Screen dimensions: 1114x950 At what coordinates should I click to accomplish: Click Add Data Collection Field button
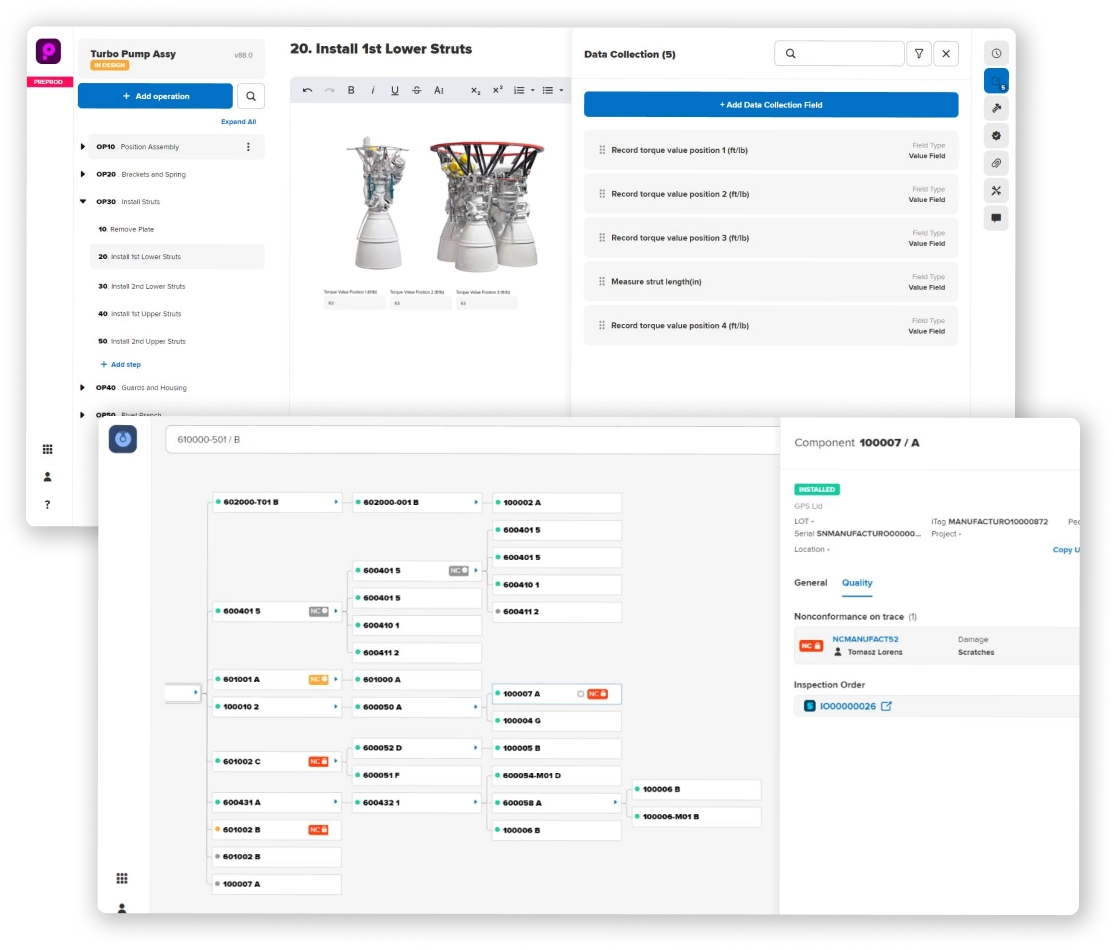click(770, 105)
